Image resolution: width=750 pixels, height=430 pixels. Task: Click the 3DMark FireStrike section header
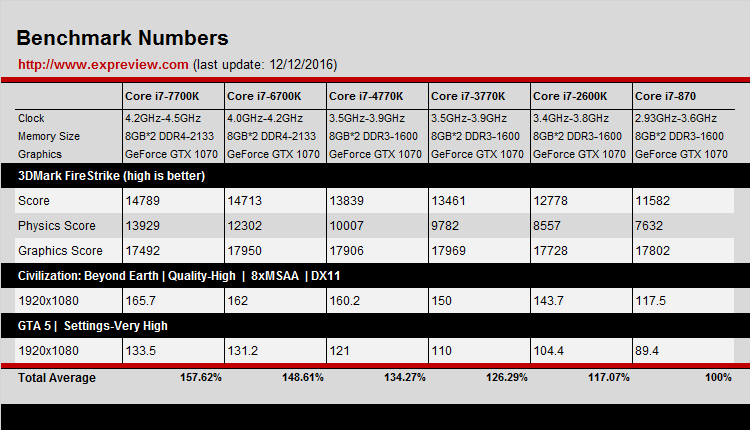click(112, 176)
